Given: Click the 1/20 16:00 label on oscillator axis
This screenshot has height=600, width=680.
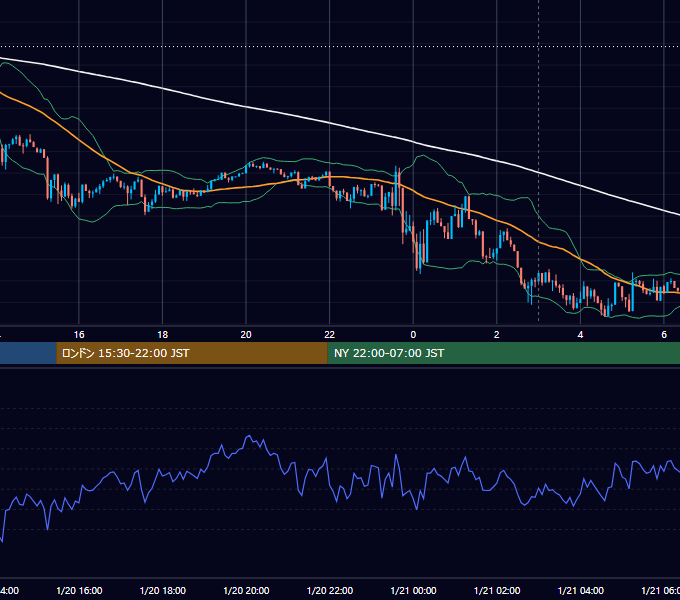Looking at the screenshot, I should (79, 591).
